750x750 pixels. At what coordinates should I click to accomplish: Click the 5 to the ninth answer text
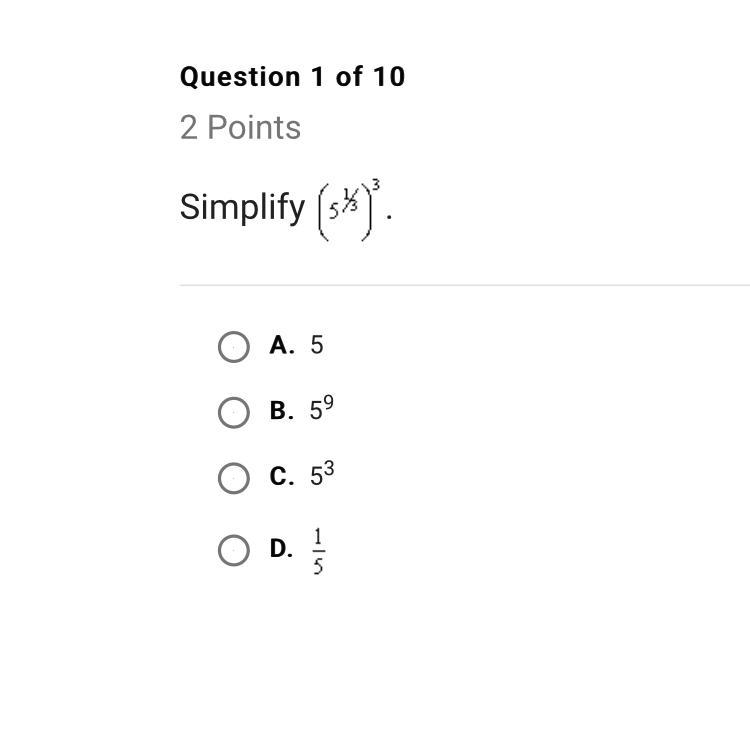321,408
